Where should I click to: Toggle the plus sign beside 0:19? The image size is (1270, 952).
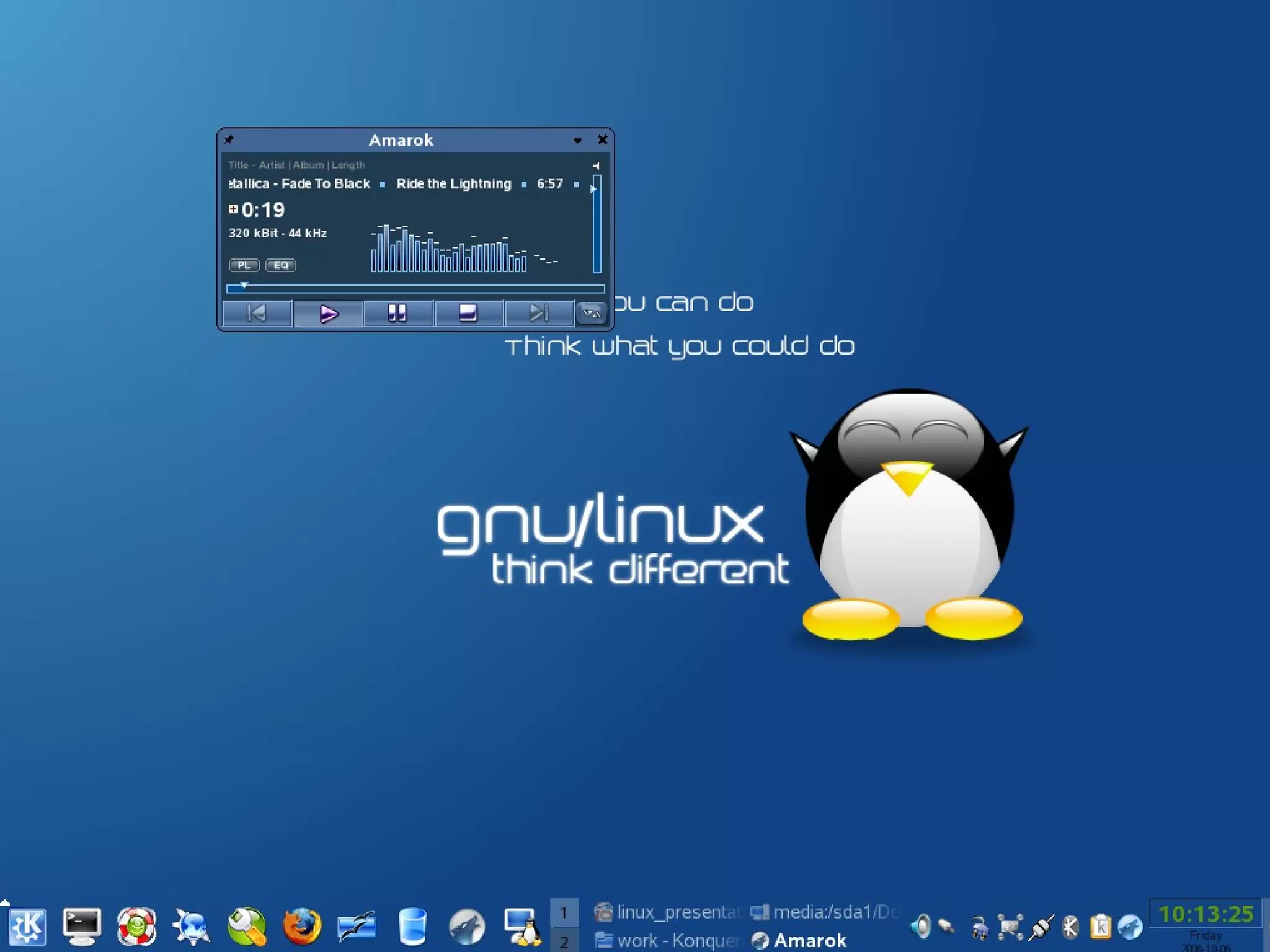pos(233,209)
